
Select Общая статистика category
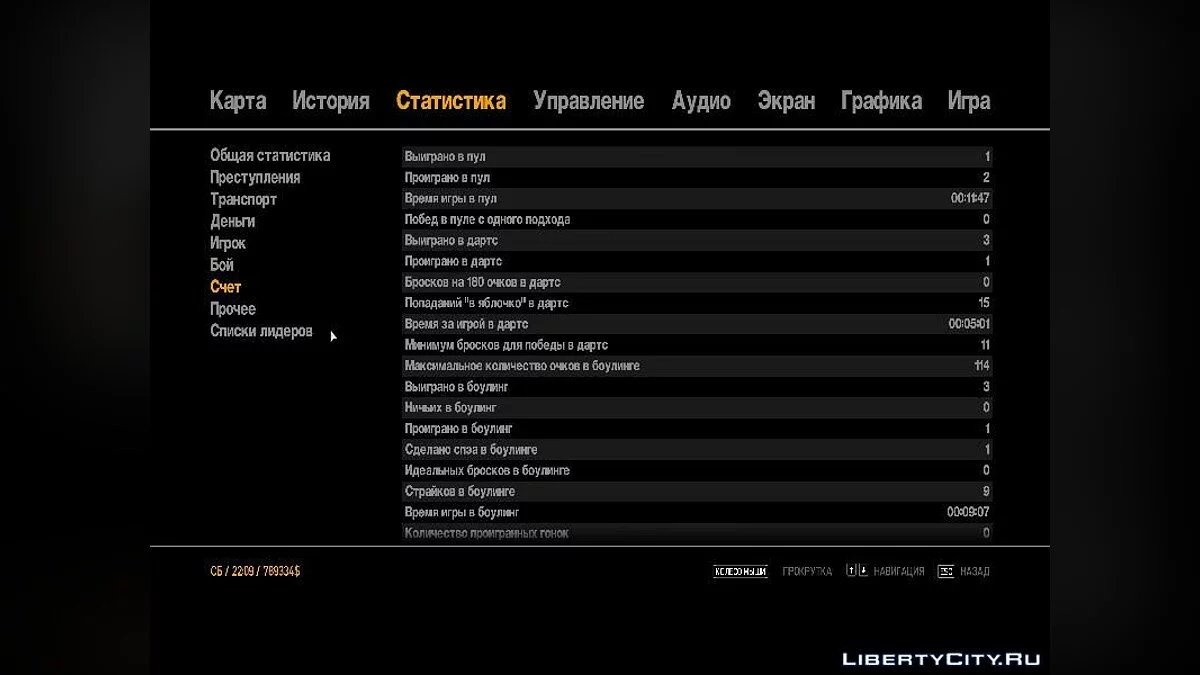(270, 156)
